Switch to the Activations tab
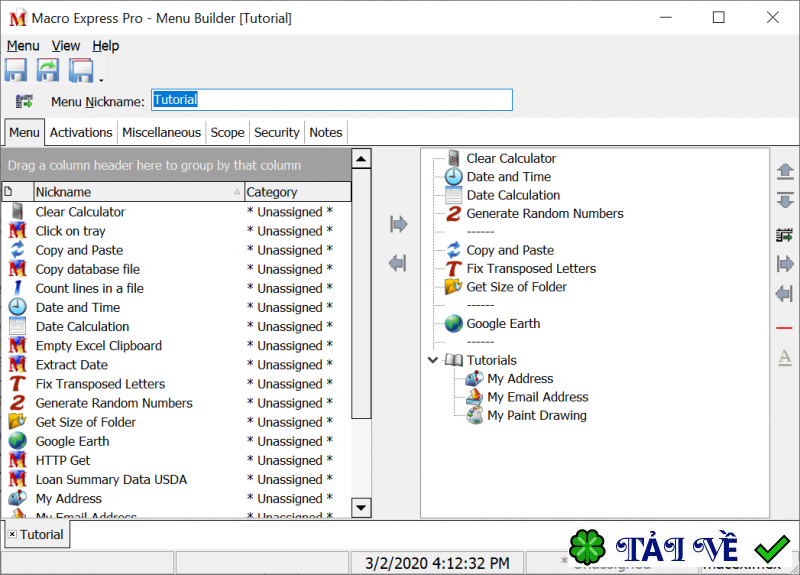 coord(81,133)
